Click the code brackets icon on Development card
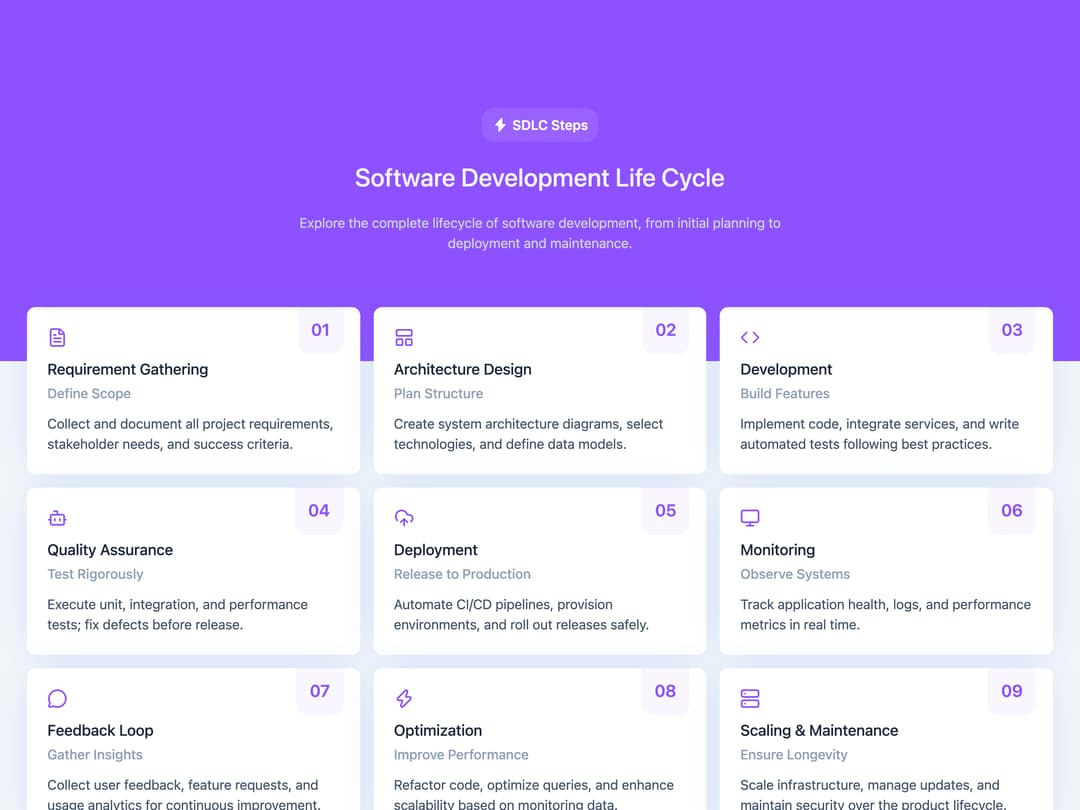 (750, 337)
